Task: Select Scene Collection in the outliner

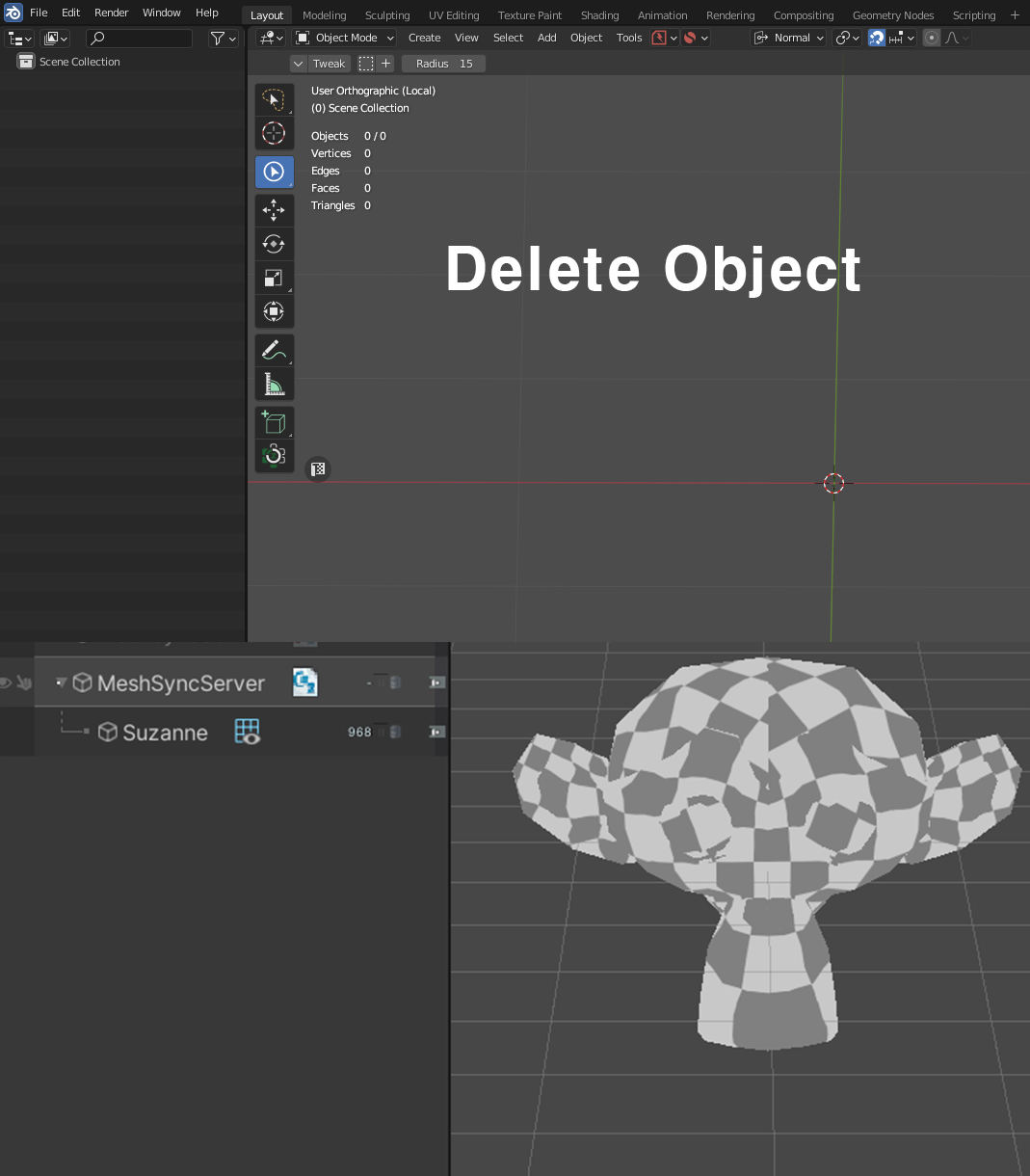Action: click(80, 61)
